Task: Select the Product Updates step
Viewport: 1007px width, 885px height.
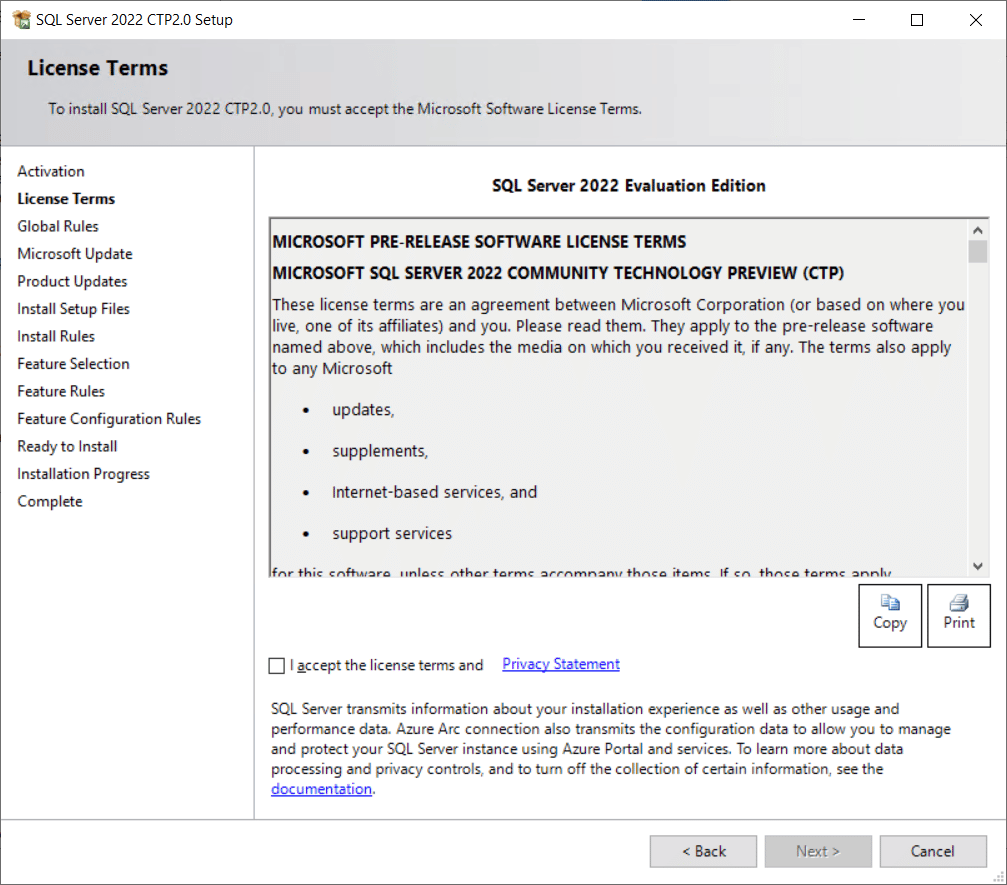Action: [x=72, y=282]
